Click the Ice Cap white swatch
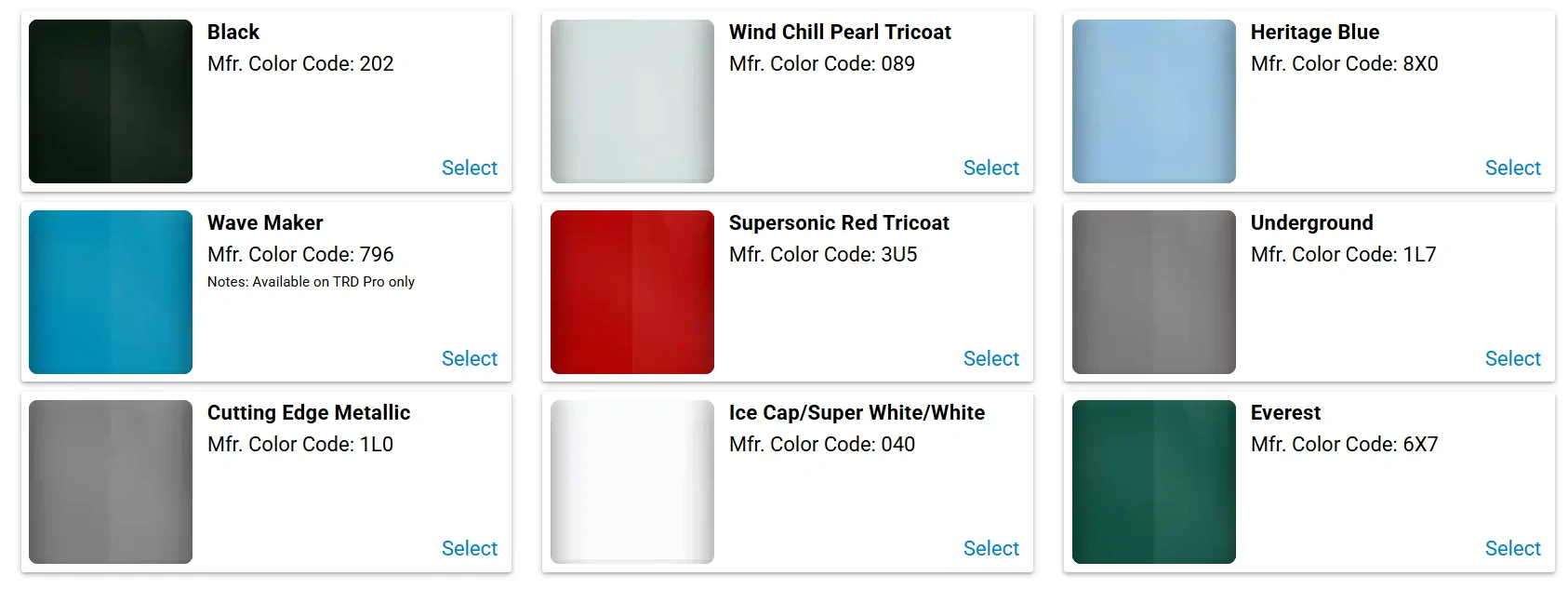This screenshot has width=1568, height=589. 632,482
